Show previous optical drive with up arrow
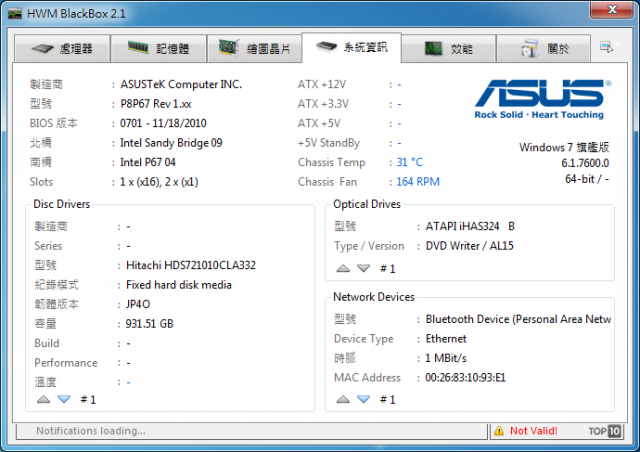Viewport: 640px width, 452px height. click(343, 268)
